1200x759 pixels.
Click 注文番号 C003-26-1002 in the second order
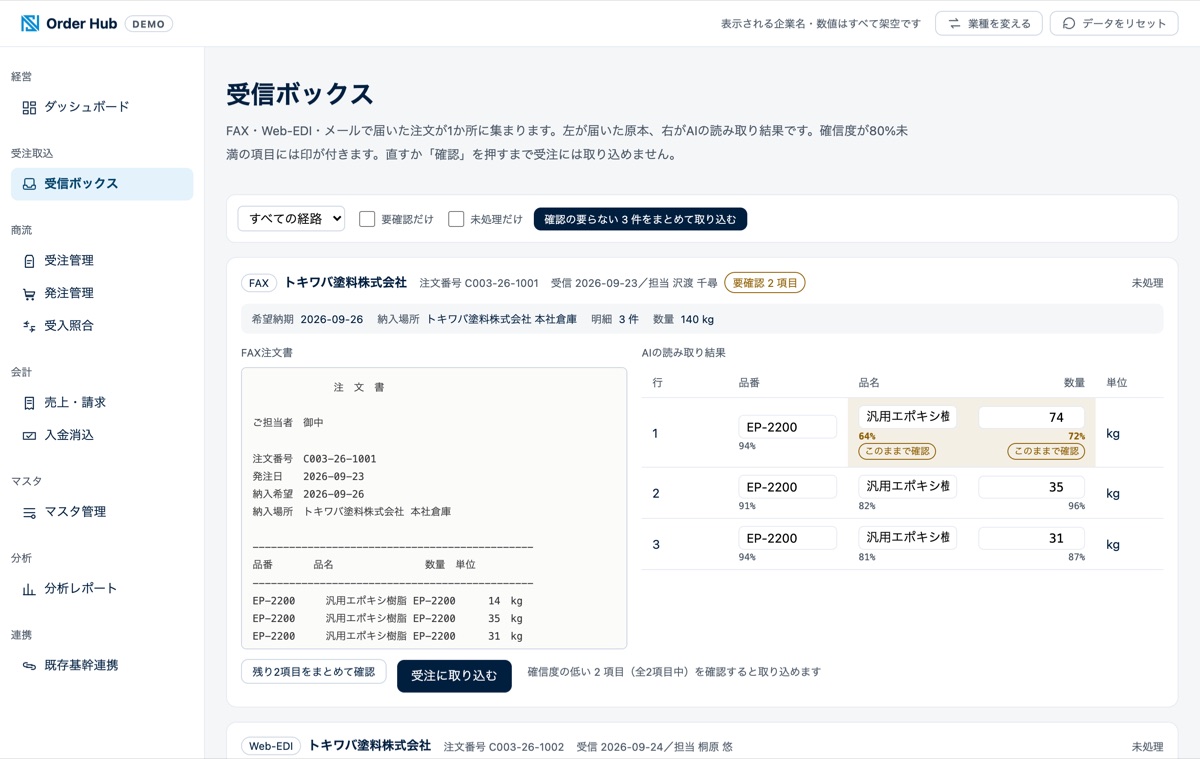[x=503, y=746]
